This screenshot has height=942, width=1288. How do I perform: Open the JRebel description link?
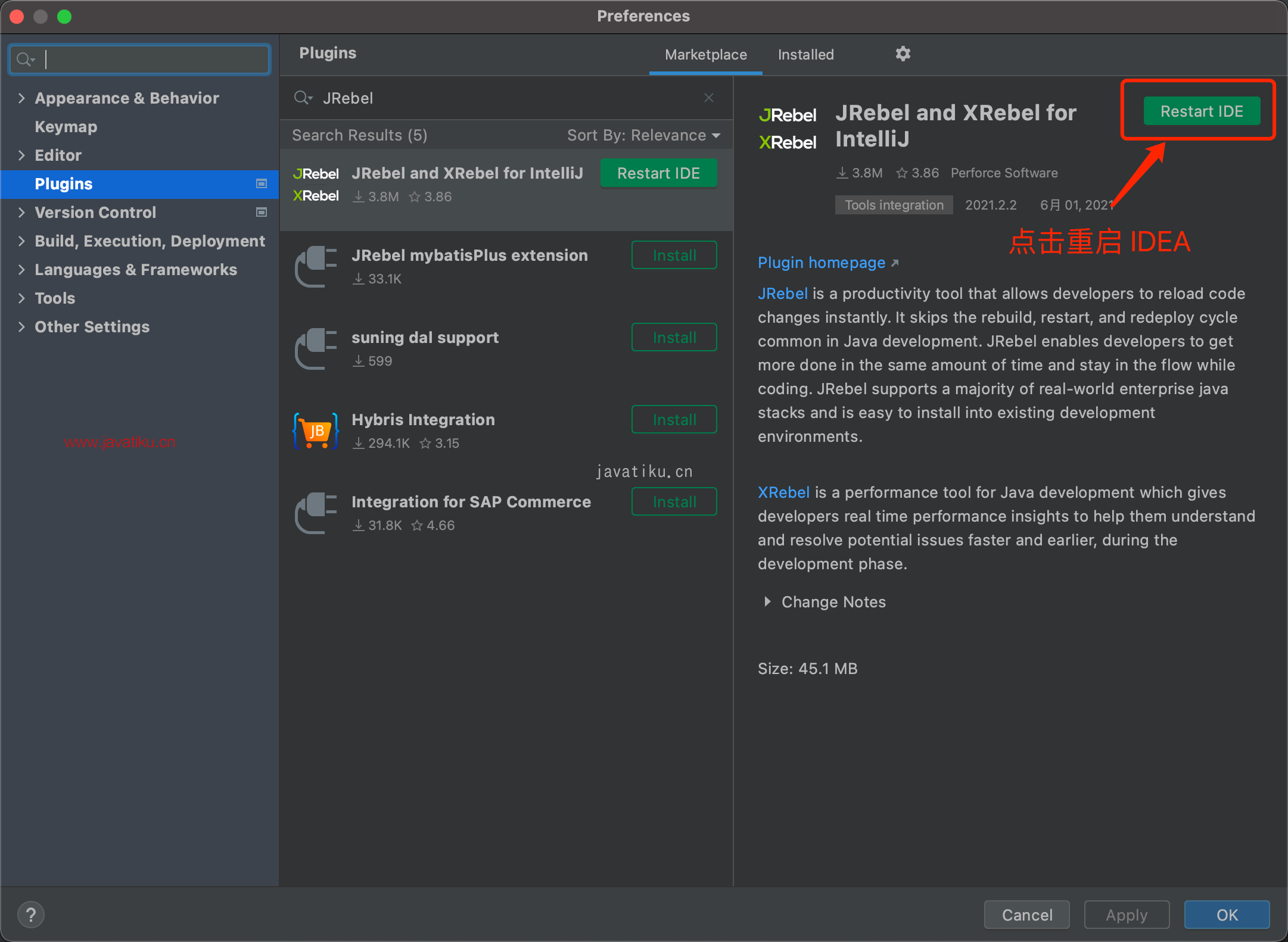[x=782, y=294]
